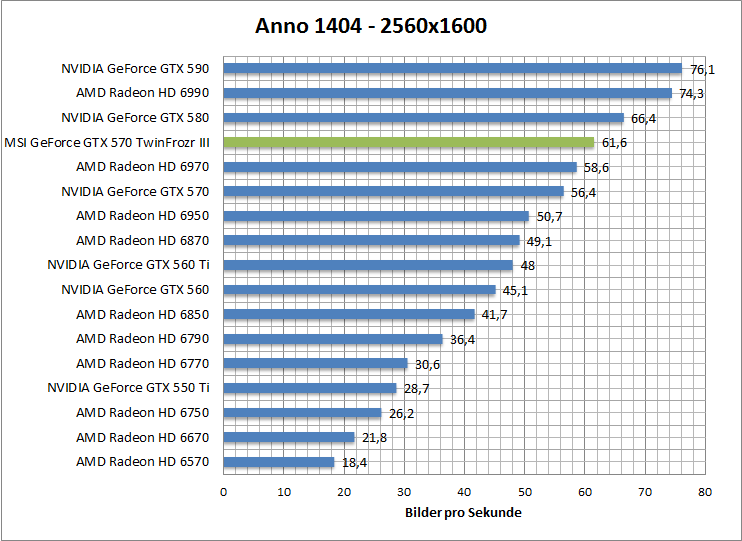Viewport: 742px width, 541px height.
Task: Click the axis title 'Bilder pro Sekunde'
Action: pos(463,513)
